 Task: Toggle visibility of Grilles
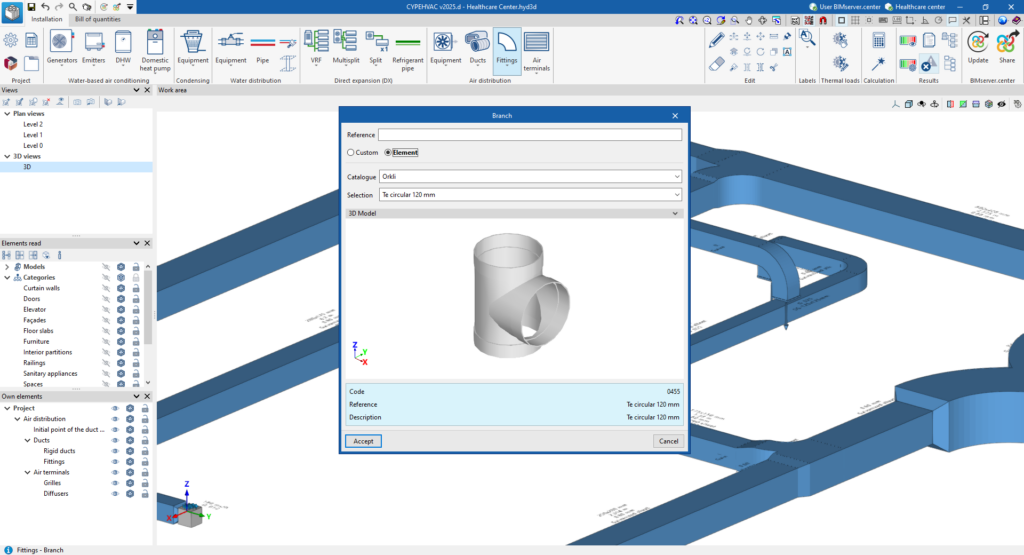tap(115, 483)
